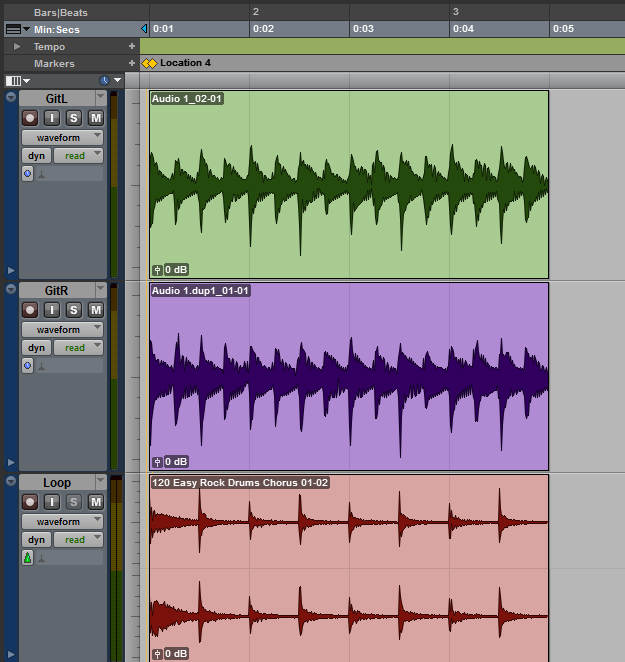
Task: Select the Bars|Beats ruler
Action: click(x=59, y=11)
